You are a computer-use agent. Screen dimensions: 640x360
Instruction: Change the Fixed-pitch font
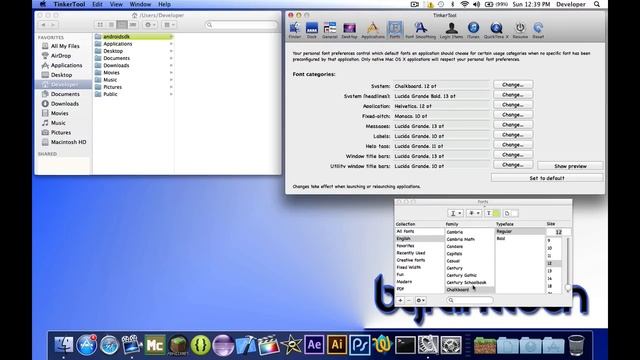[513, 115]
